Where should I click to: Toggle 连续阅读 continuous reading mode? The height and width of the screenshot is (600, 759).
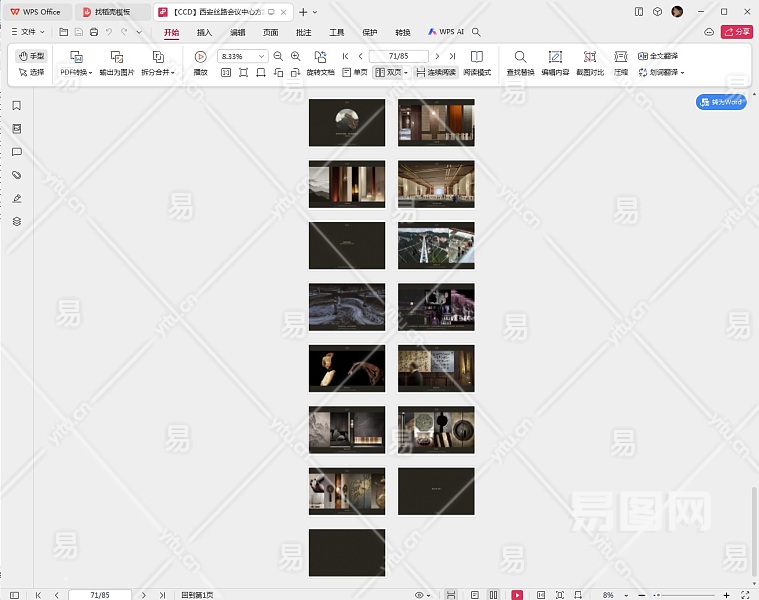tap(436, 73)
